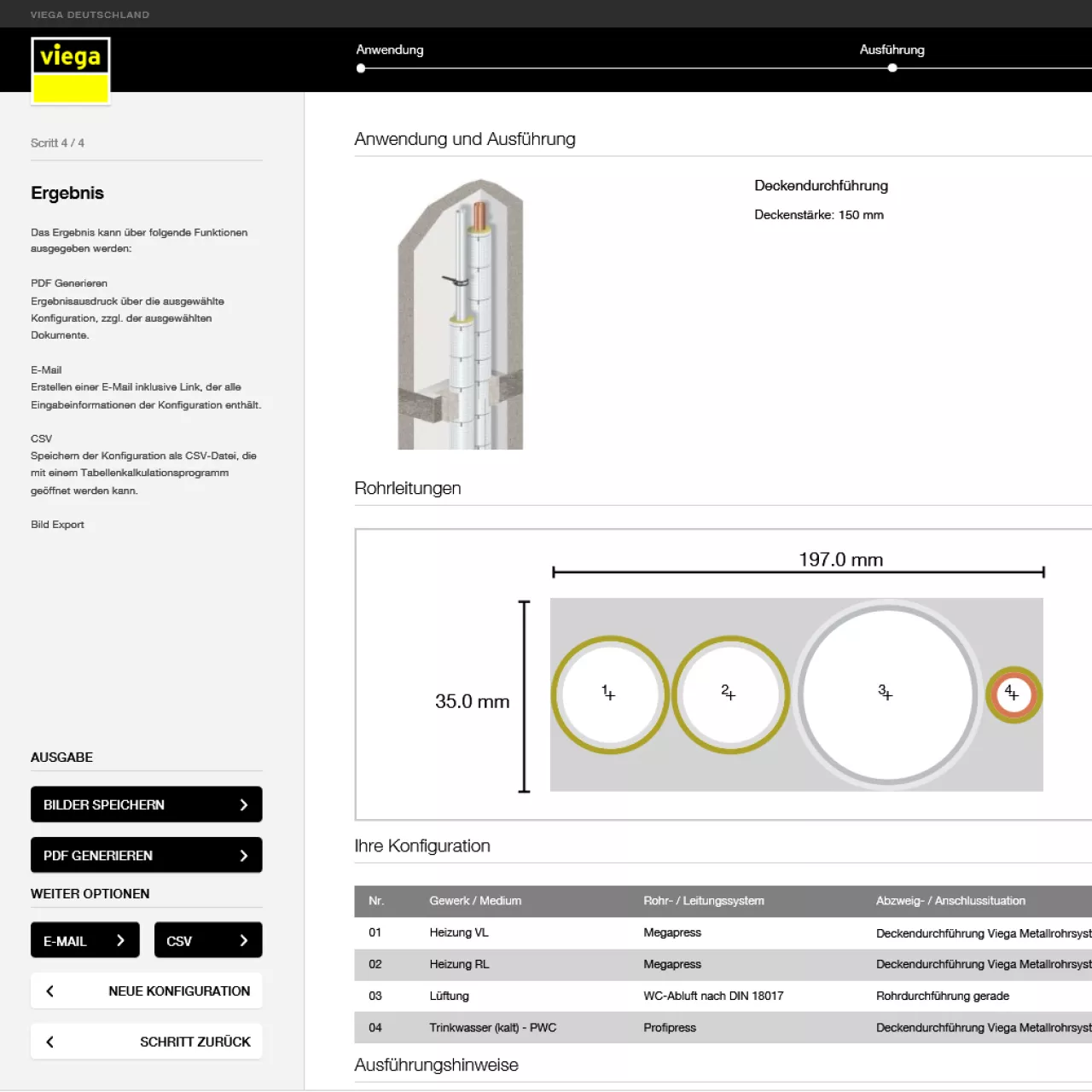Image resolution: width=1092 pixels, height=1092 pixels.
Task: Click the back chevron on Neue Konfiguration
Action: [50, 991]
